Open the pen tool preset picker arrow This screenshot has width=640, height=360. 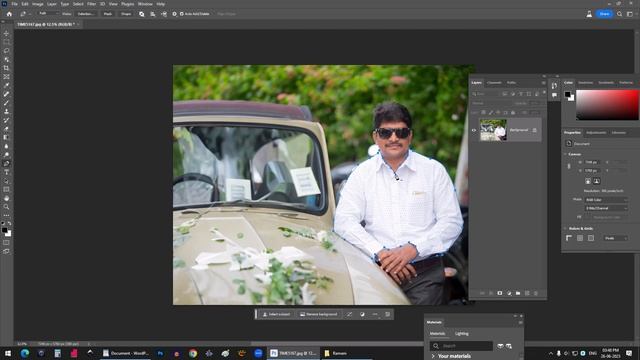[x=30, y=14]
